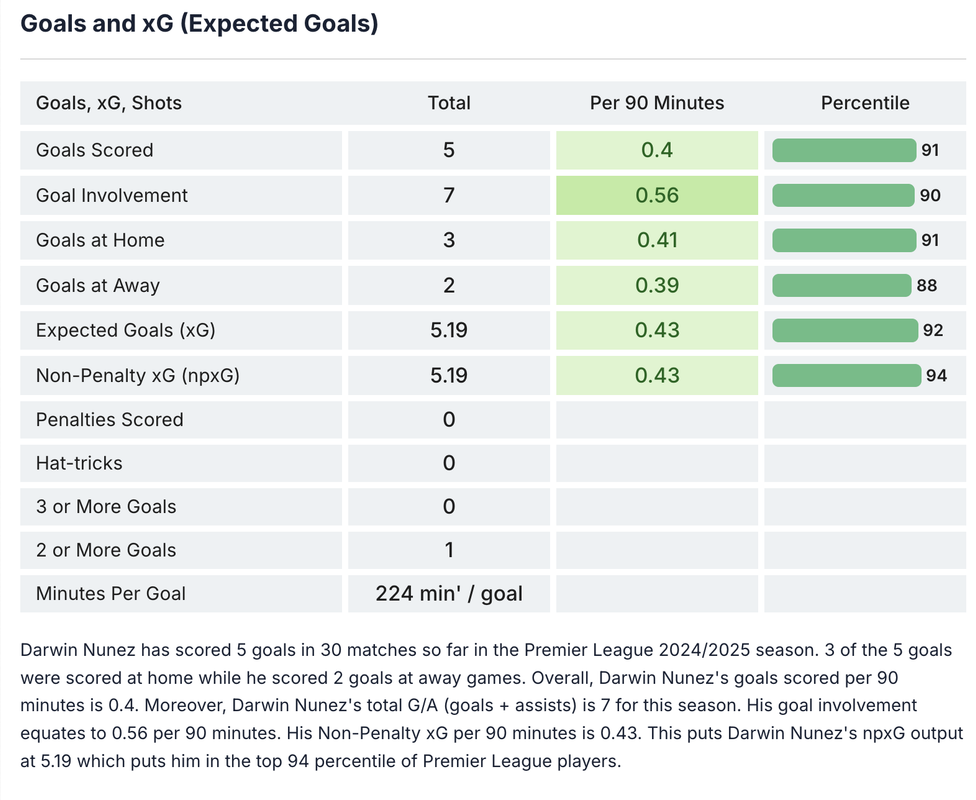Click the Goal Involvement percentile bar
The width and height of the screenshot is (976, 800).
(x=844, y=195)
